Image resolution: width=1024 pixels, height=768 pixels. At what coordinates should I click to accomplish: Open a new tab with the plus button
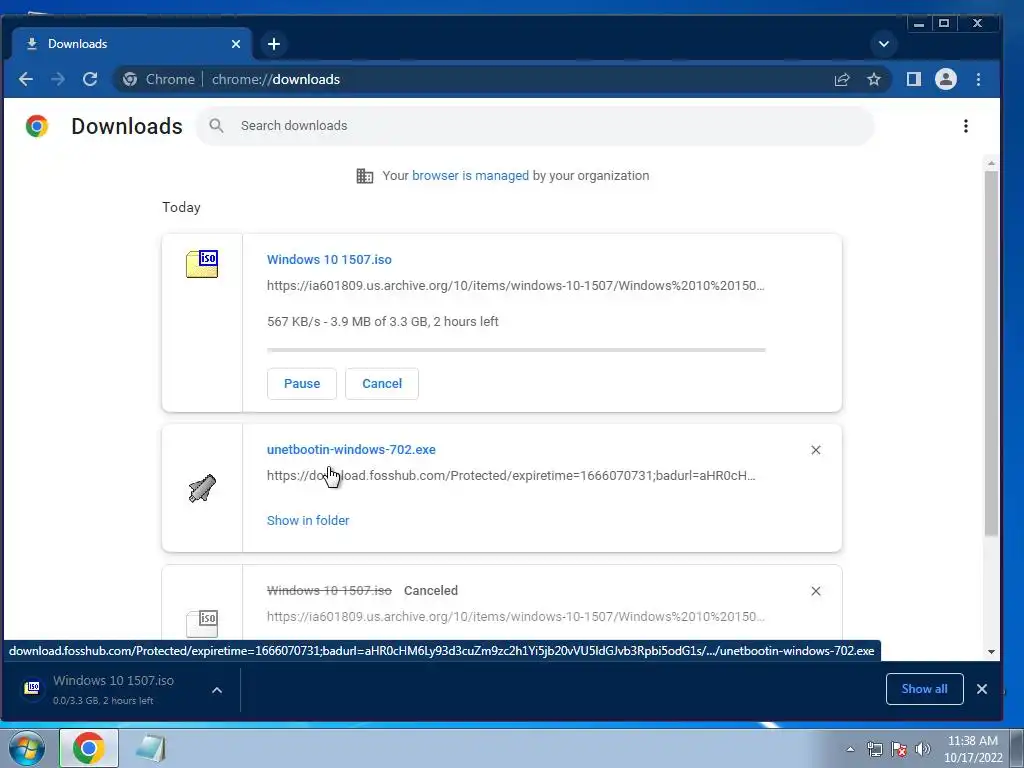[x=274, y=44]
